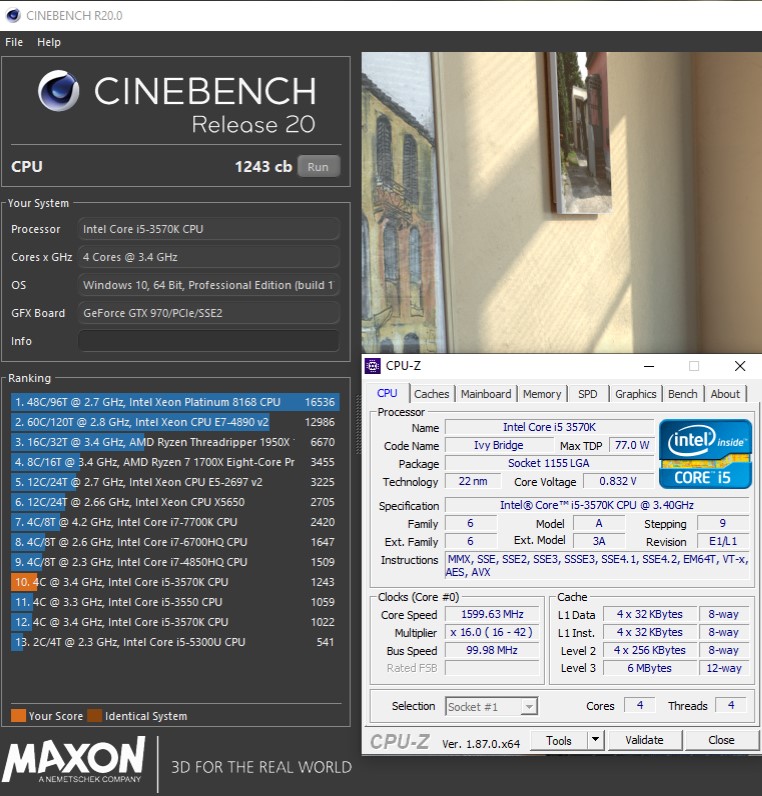Select ranking row 2 Xeon E7-4890 v2

click(175, 422)
